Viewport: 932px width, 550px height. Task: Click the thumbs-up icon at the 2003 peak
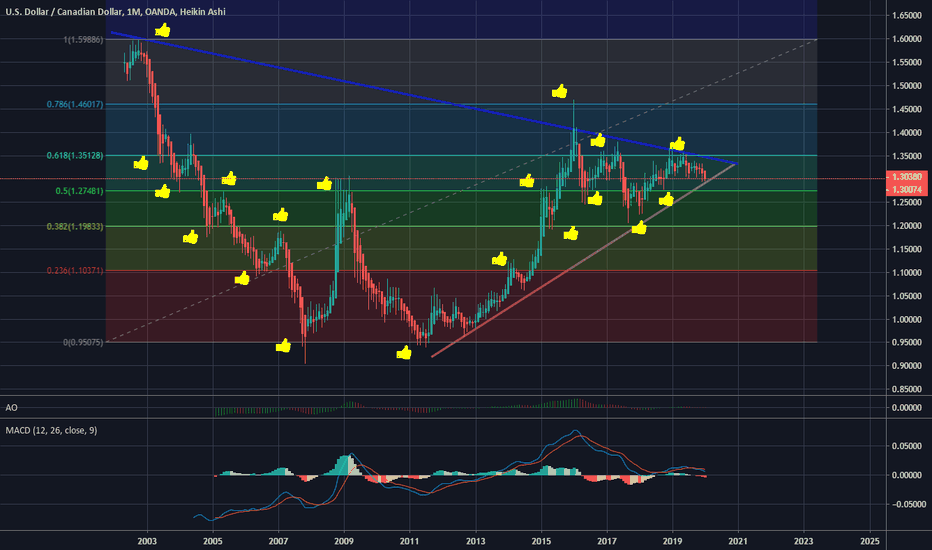tap(162, 31)
